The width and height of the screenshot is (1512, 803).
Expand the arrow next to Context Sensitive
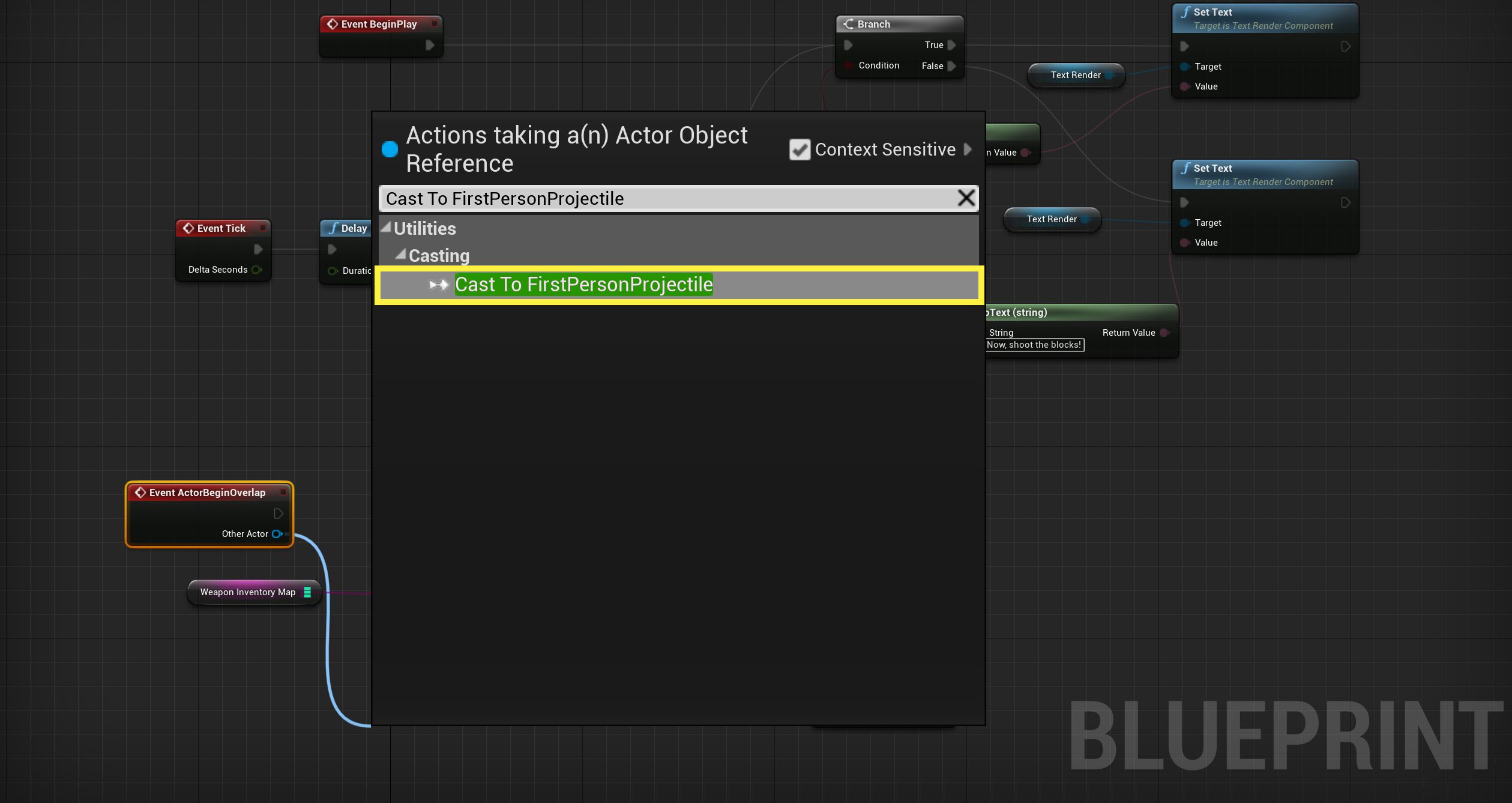[x=968, y=149]
